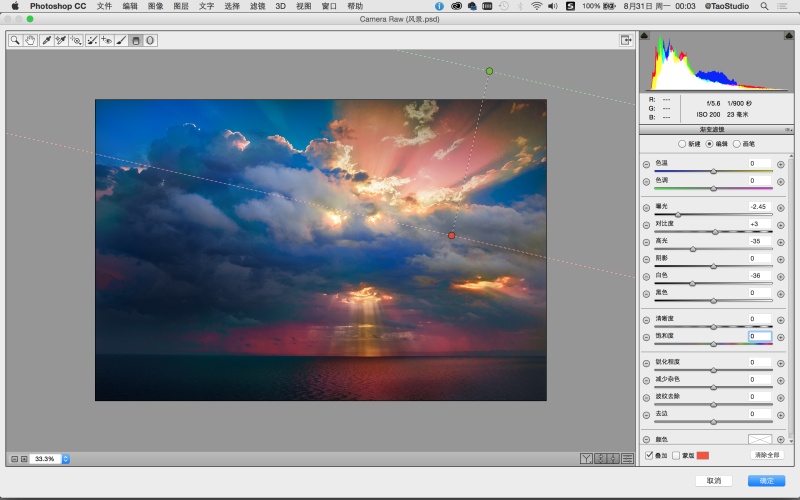This screenshot has height=500, width=800.
Task: Click the green gradient start pin
Action: (x=489, y=71)
